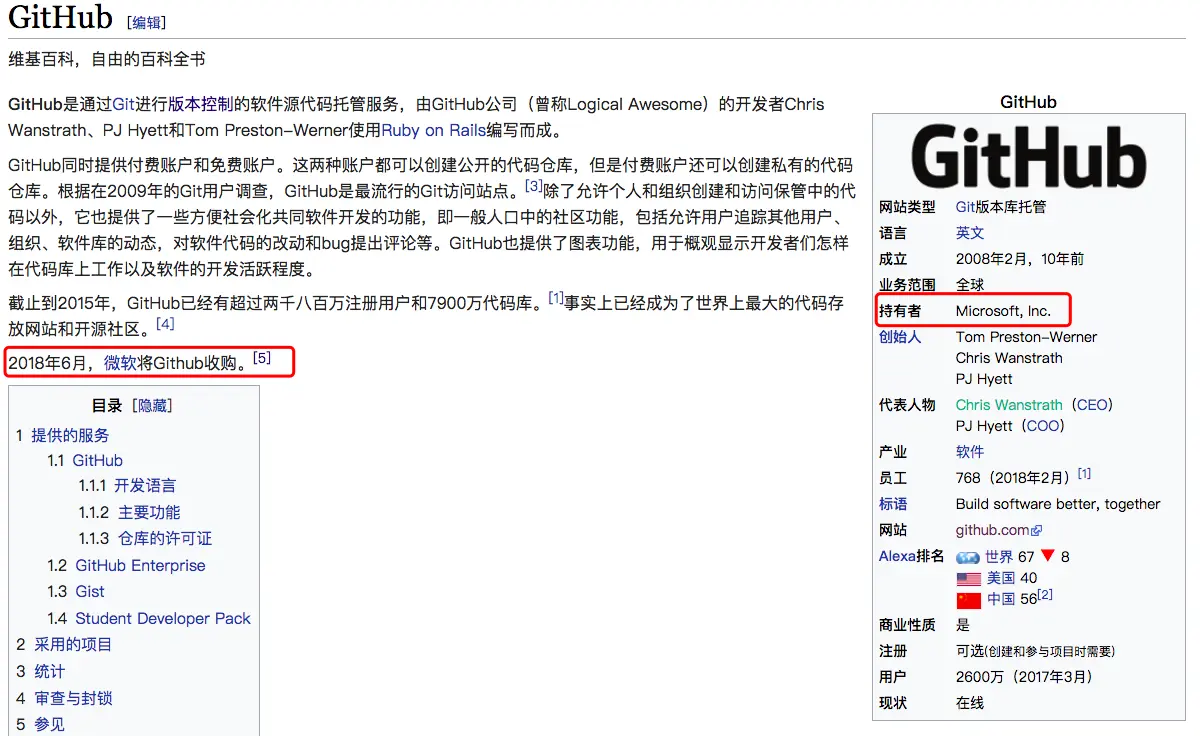1200x736 pixels.
Task: Click the China flag icon beside 中国 56
Action: pyautogui.click(x=967, y=600)
